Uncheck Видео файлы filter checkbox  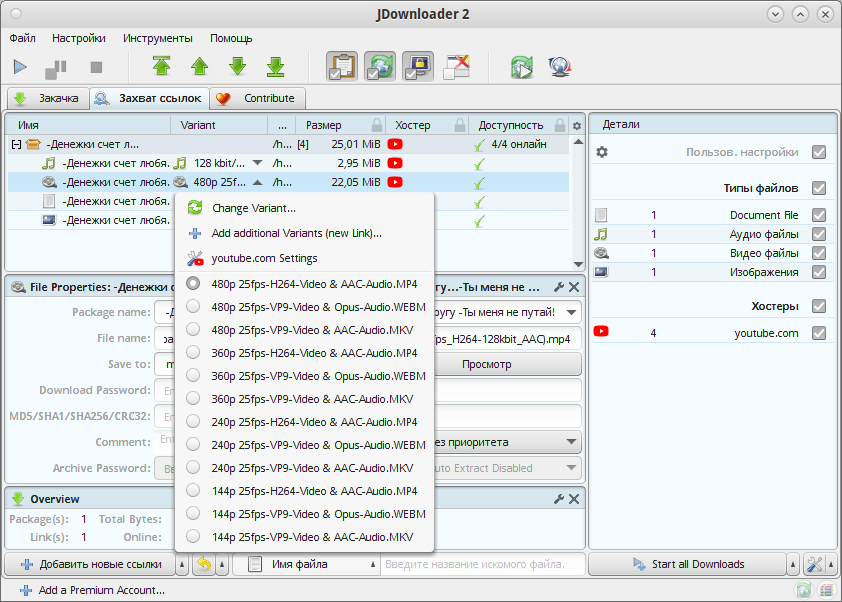pyautogui.click(x=819, y=253)
